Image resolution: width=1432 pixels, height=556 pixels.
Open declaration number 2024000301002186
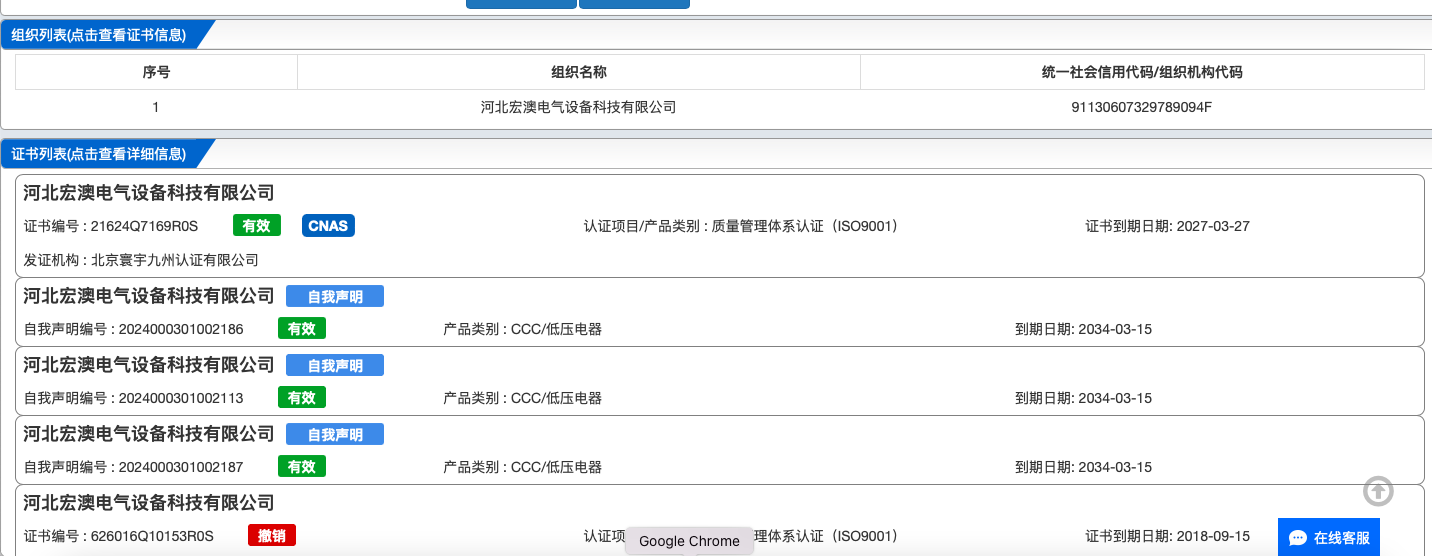[x=181, y=329]
